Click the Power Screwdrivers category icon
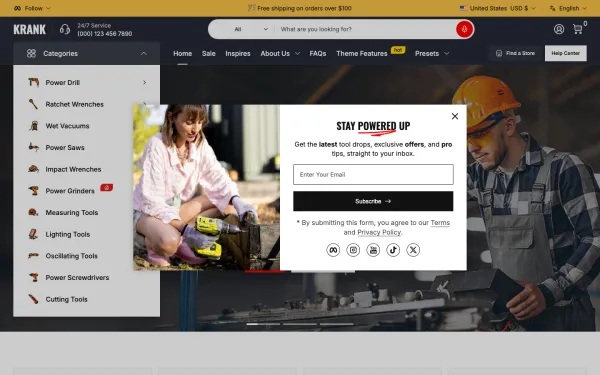 coord(34,277)
